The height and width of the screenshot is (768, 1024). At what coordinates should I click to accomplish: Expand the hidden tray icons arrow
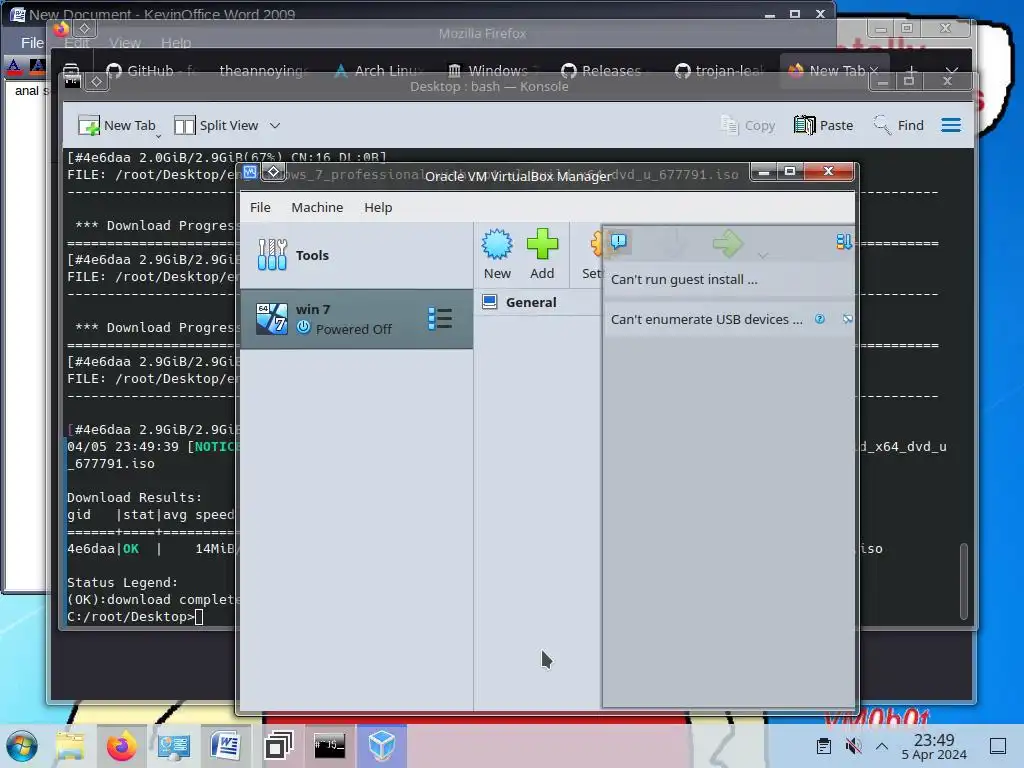882,746
